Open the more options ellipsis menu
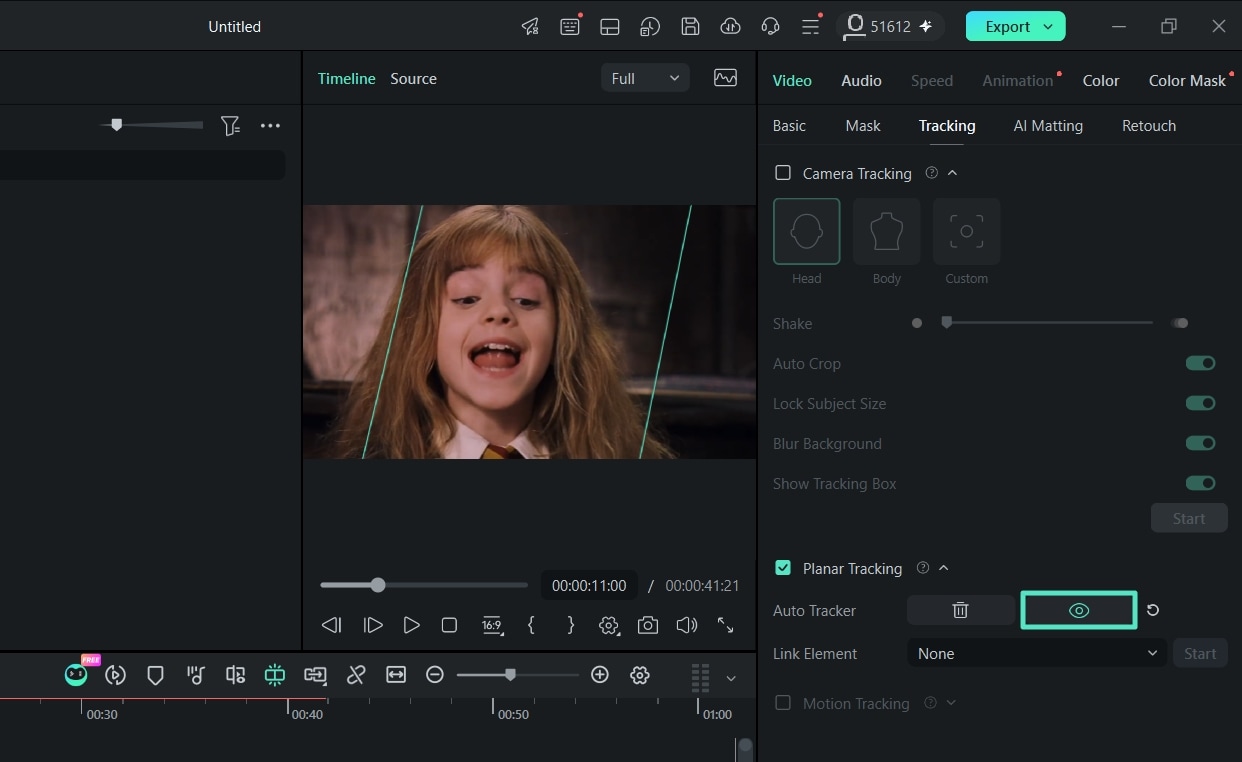Viewport: 1242px width, 762px height. 270,126
